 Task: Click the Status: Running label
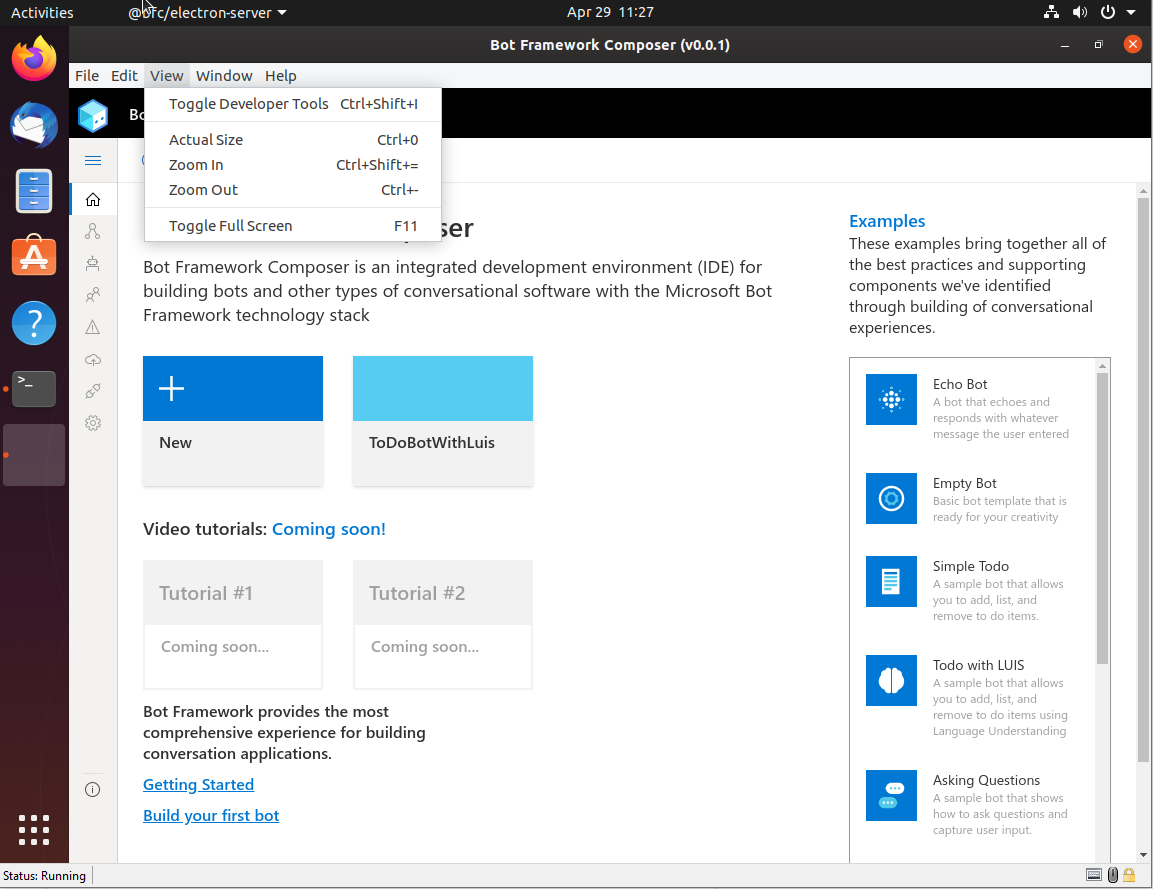tap(44, 876)
